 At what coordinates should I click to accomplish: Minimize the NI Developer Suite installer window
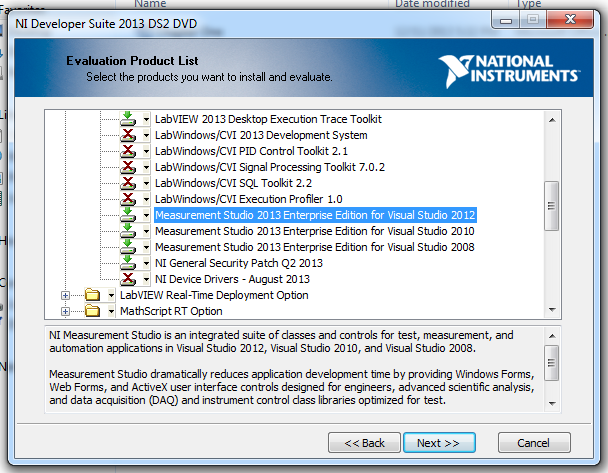tap(506, 20)
